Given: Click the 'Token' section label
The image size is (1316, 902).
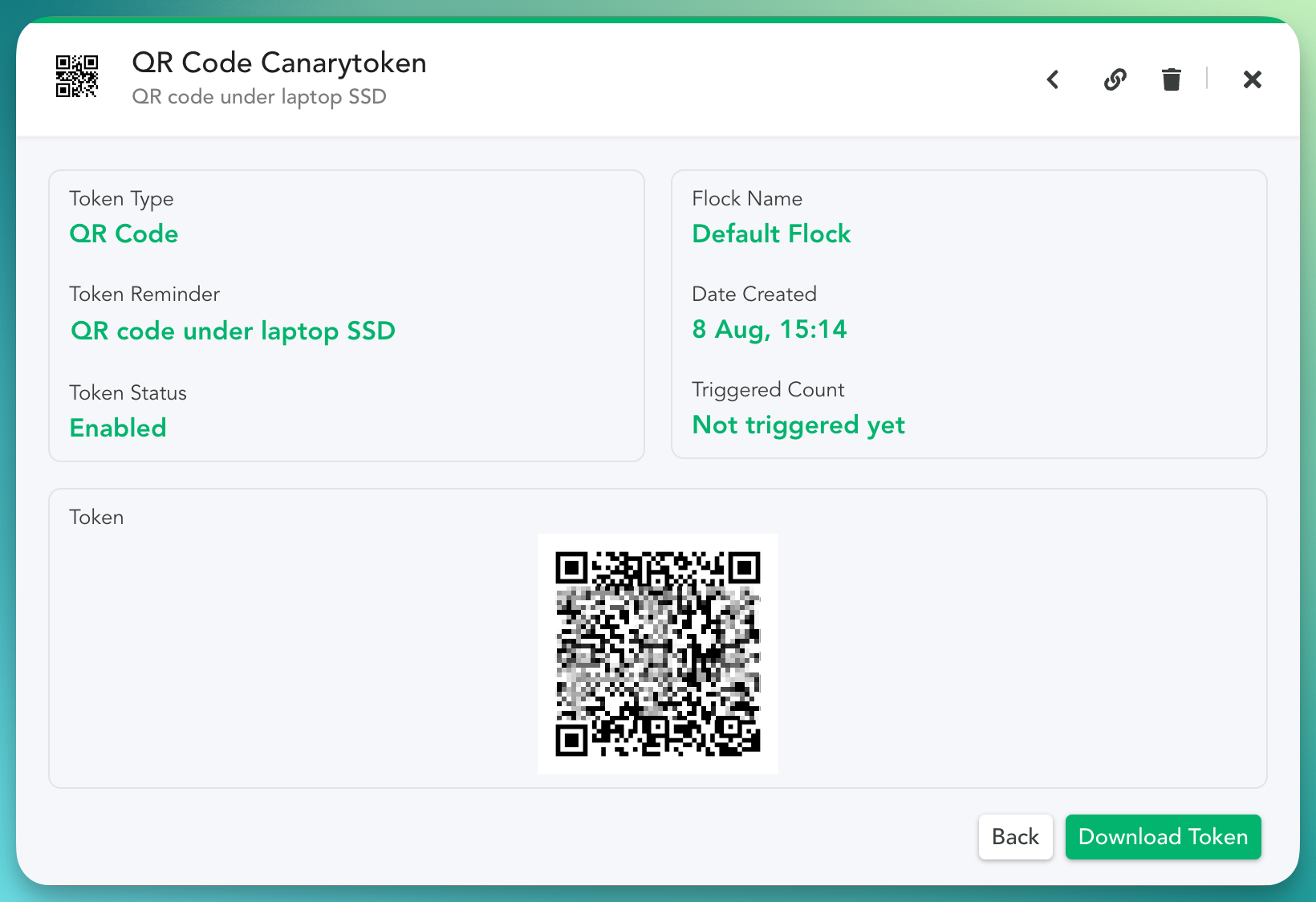Looking at the screenshot, I should [96, 517].
